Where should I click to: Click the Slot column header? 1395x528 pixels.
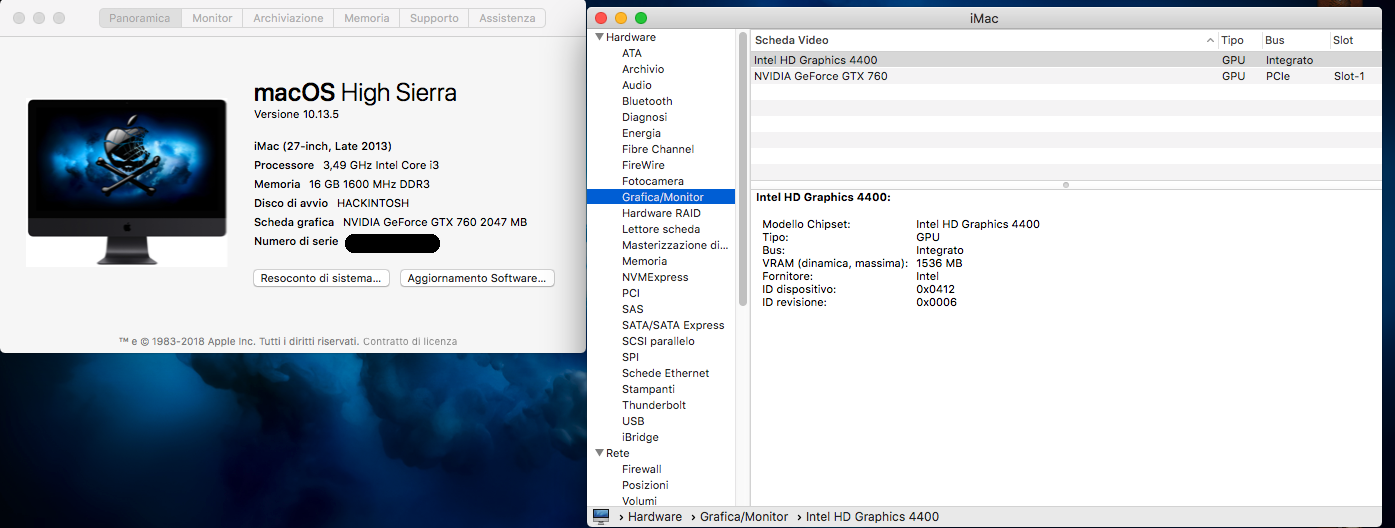1357,40
